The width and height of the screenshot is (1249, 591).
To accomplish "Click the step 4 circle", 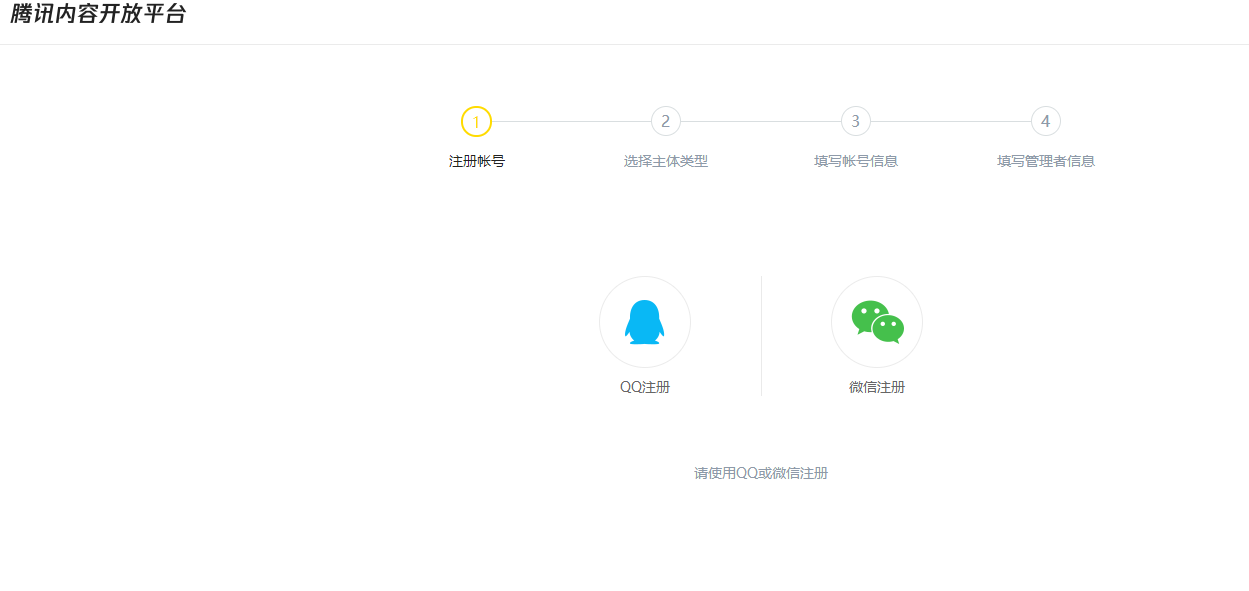I will pos(1046,121).
